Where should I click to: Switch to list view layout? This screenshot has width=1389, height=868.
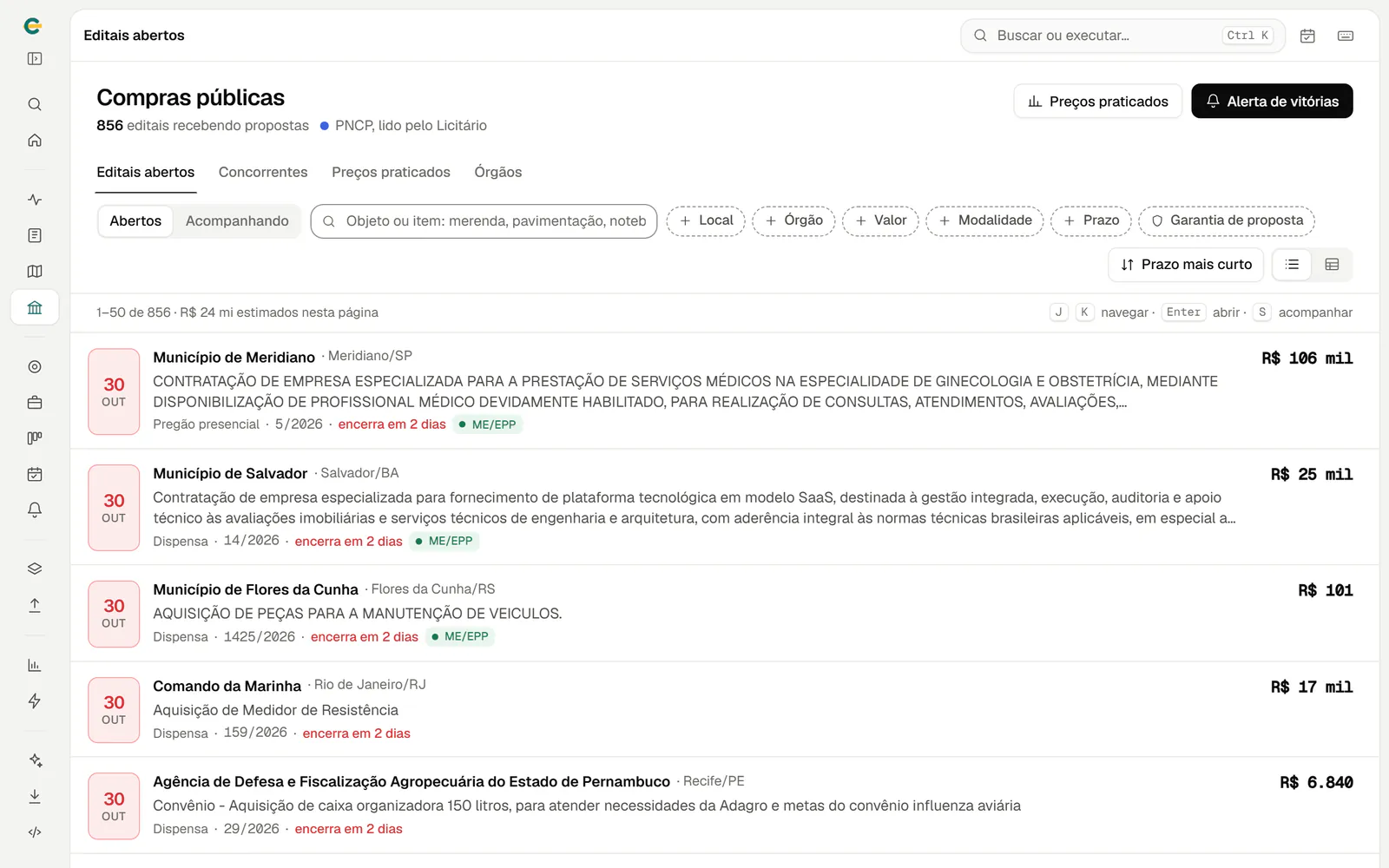[1292, 265]
